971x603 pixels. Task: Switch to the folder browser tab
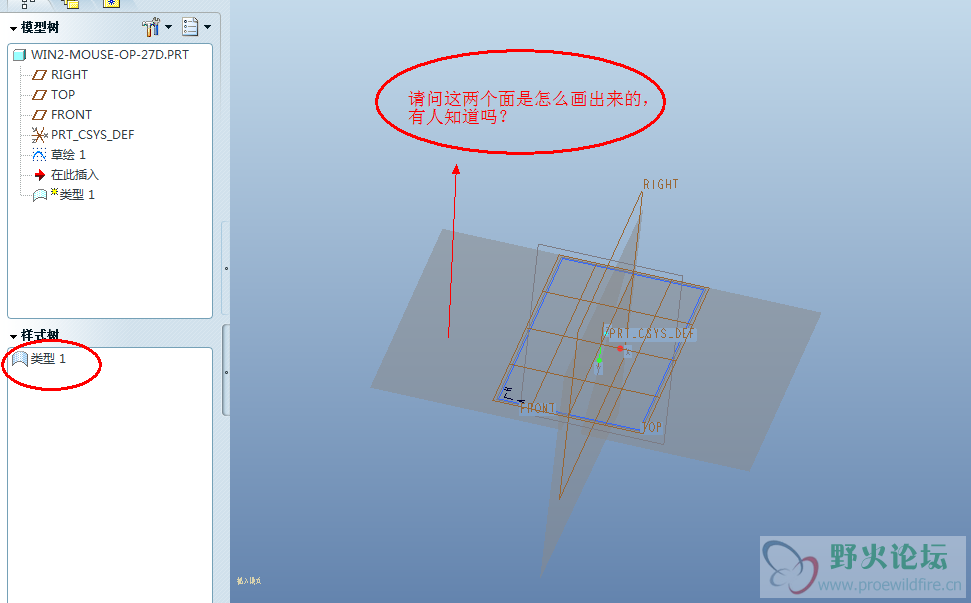pyautogui.click(x=70, y=3)
